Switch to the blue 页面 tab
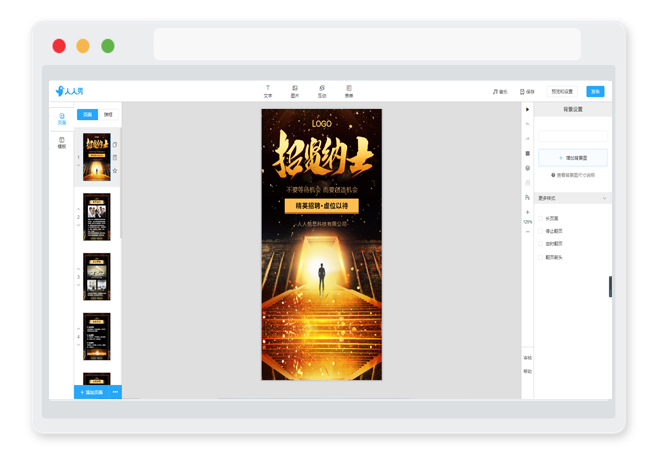Viewport: 660px width, 460px height. click(88, 114)
